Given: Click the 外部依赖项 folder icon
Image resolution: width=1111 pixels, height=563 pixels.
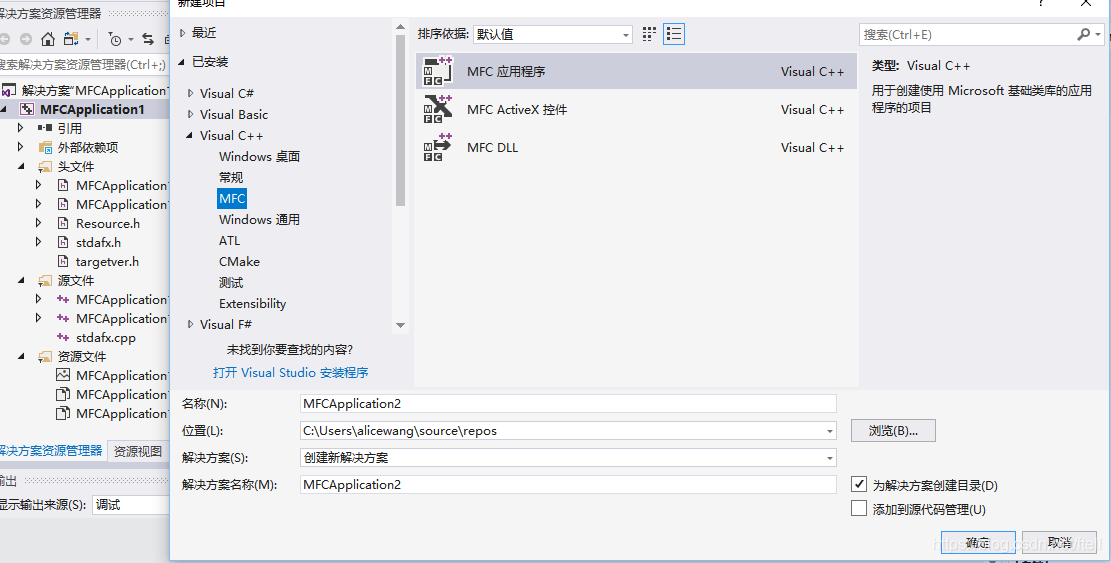Looking at the screenshot, I should (x=45, y=147).
